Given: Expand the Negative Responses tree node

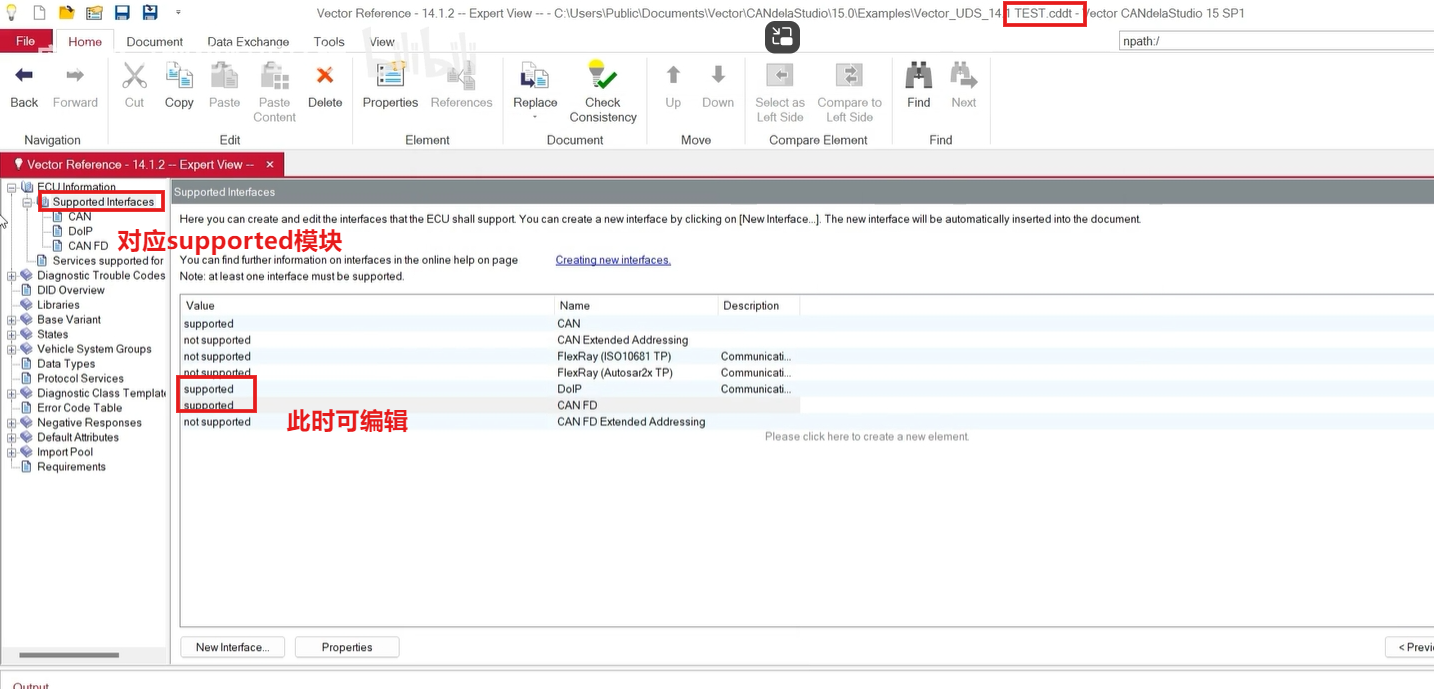Looking at the screenshot, I should point(12,423).
